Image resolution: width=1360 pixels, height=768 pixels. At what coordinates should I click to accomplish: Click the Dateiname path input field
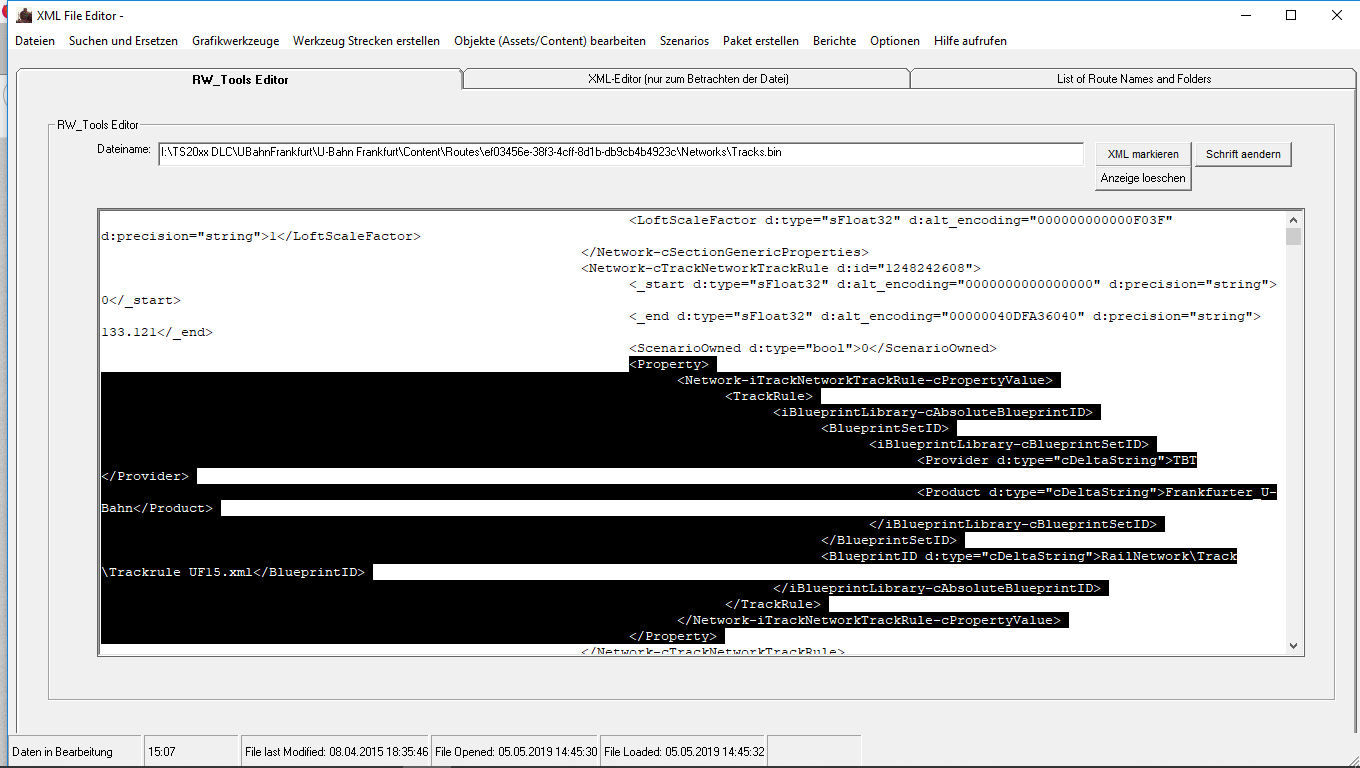[621, 154]
